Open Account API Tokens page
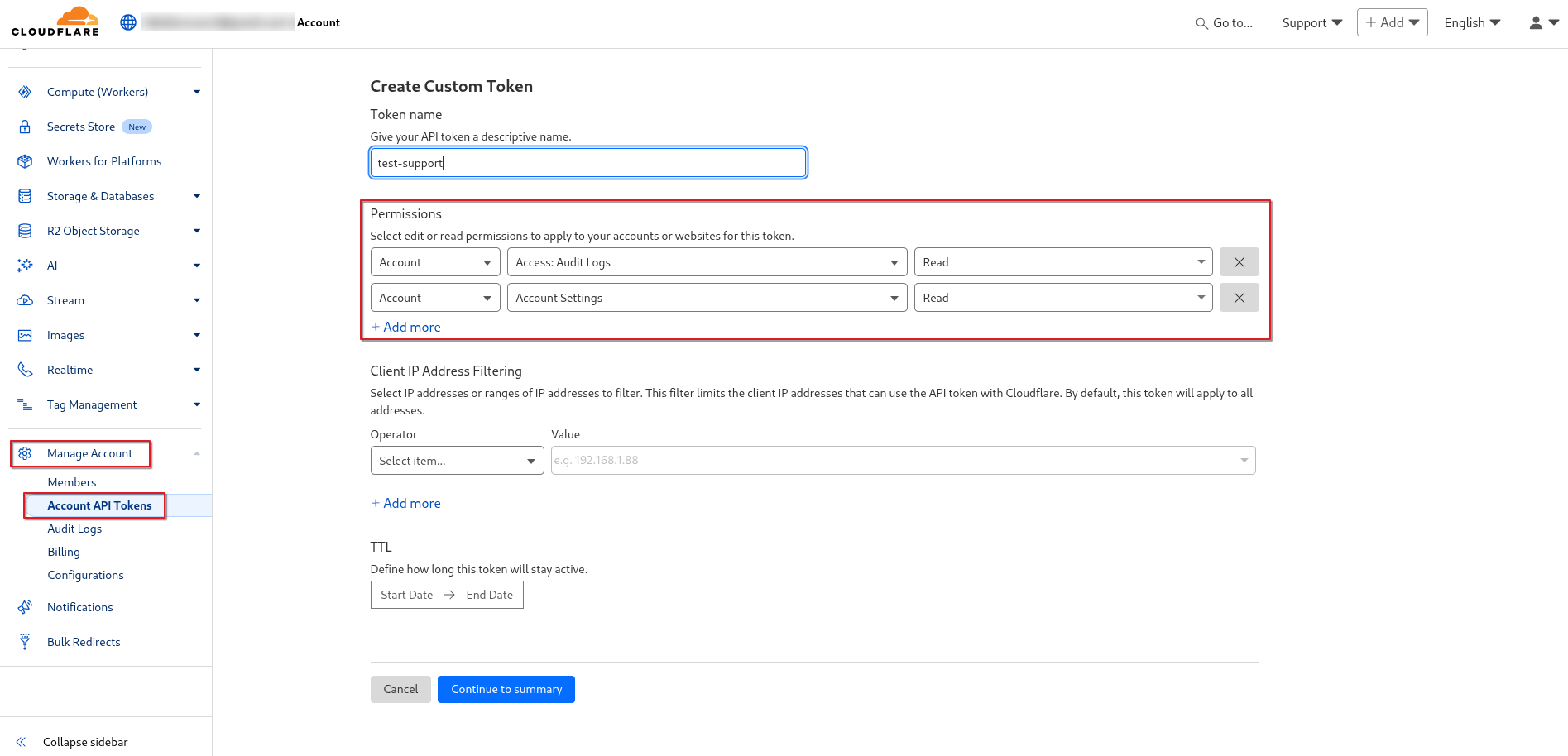The image size is (1568, 756). pyautogui.click(x=99, y=505)
